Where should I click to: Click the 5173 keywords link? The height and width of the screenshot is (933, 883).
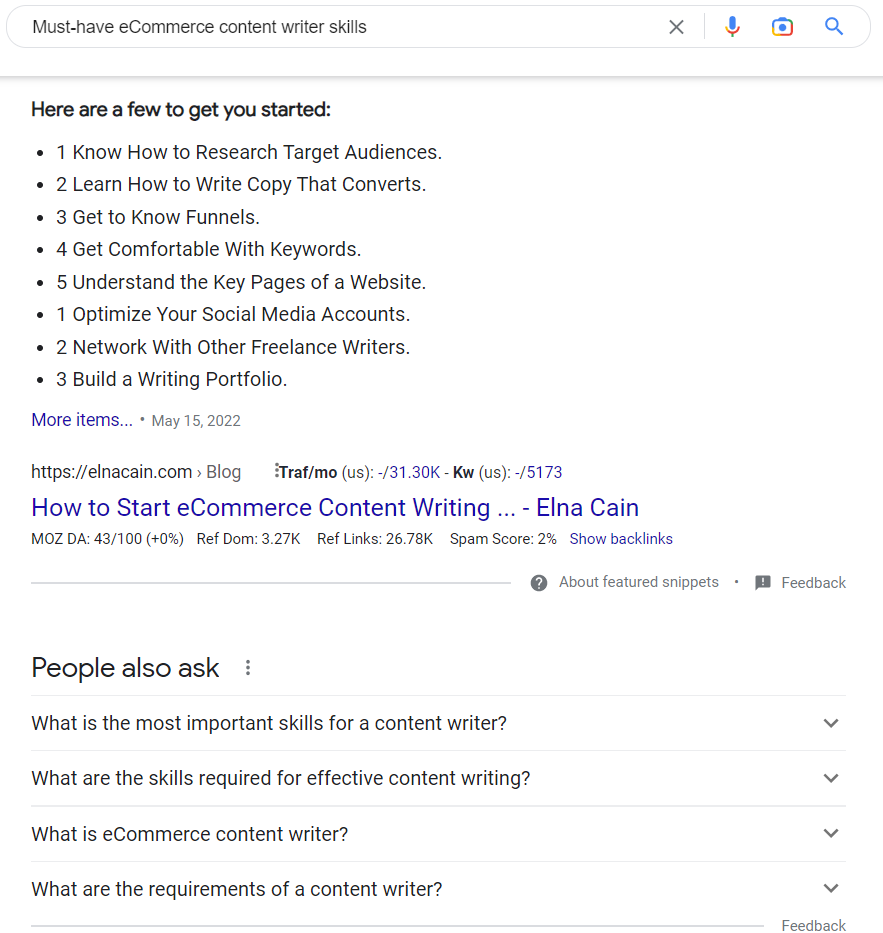coord(544,471)
